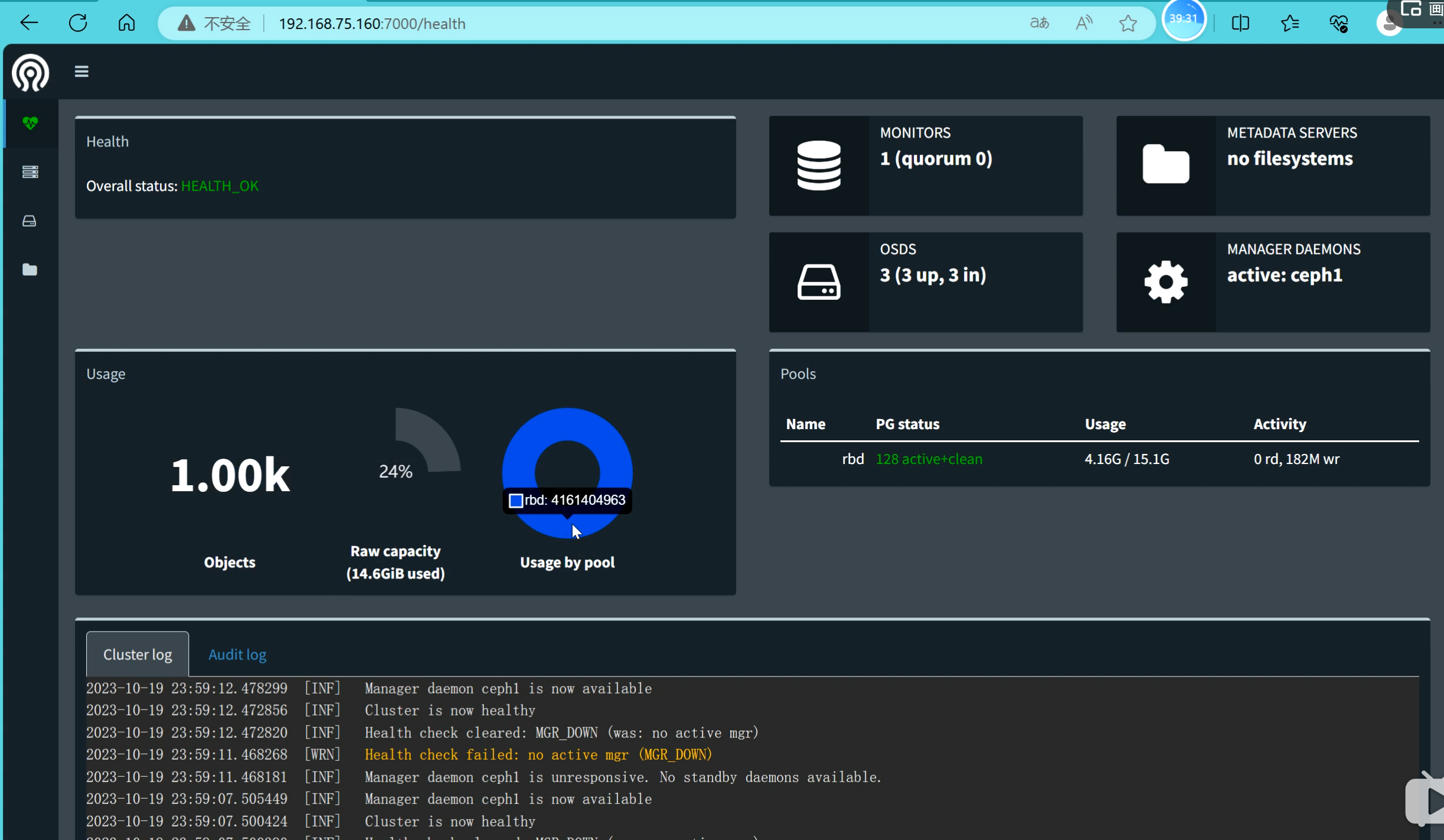Click the Name column header in Pools

[805, 424]
